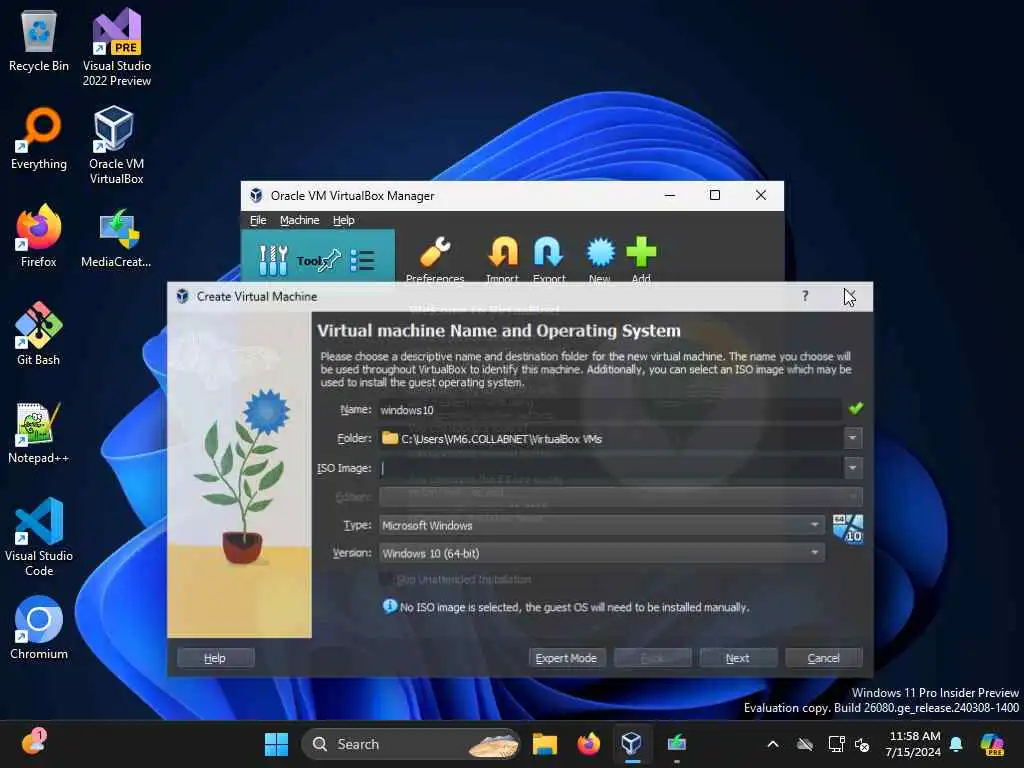Click the Windows 10 OS type icon
Image resolution: width=1024 pixels, height=768 pixels.
848,529
